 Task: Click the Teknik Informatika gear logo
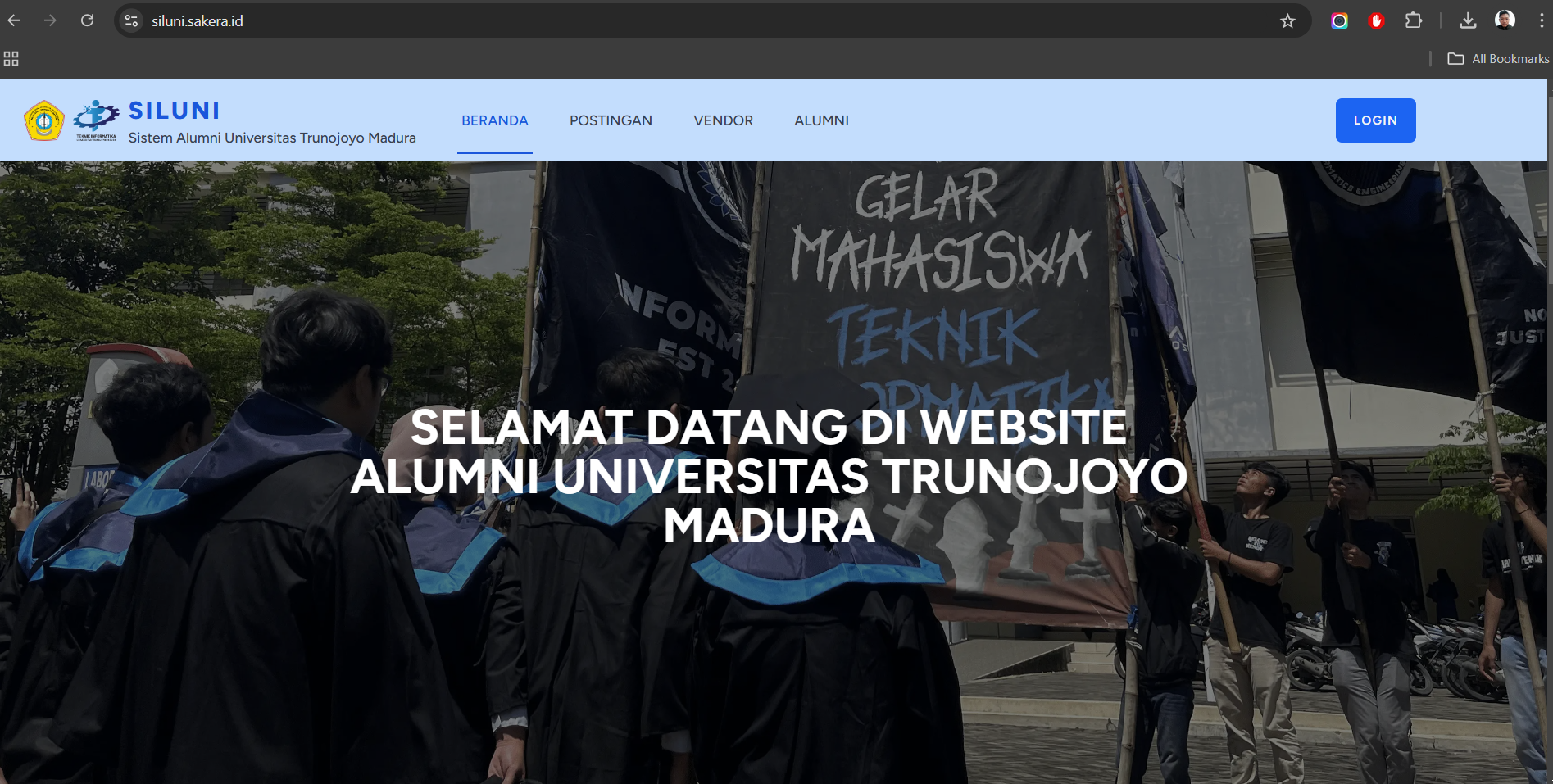click(x=96, y=116)
